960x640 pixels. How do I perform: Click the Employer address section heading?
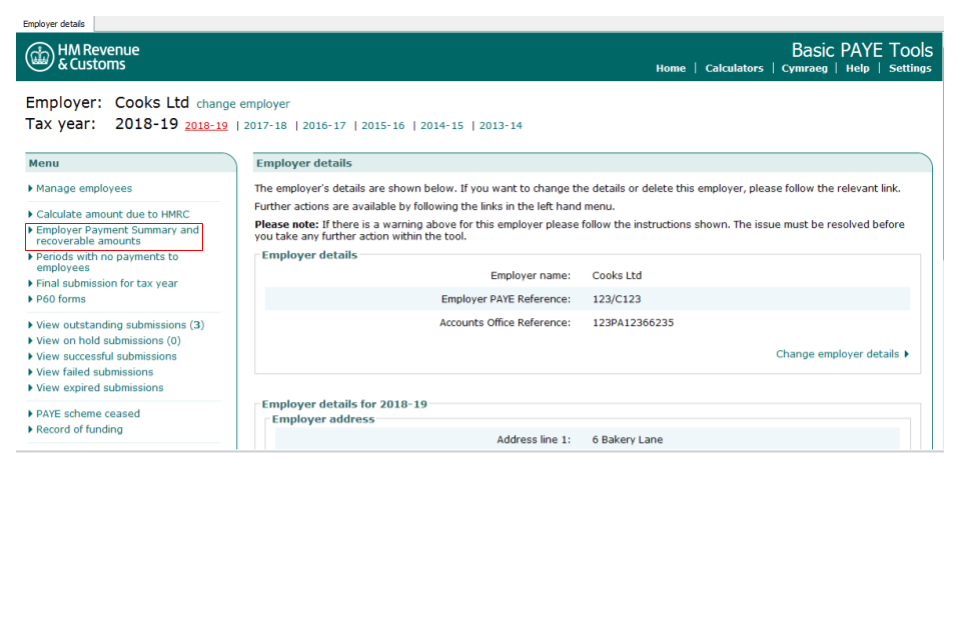[323, 419]
